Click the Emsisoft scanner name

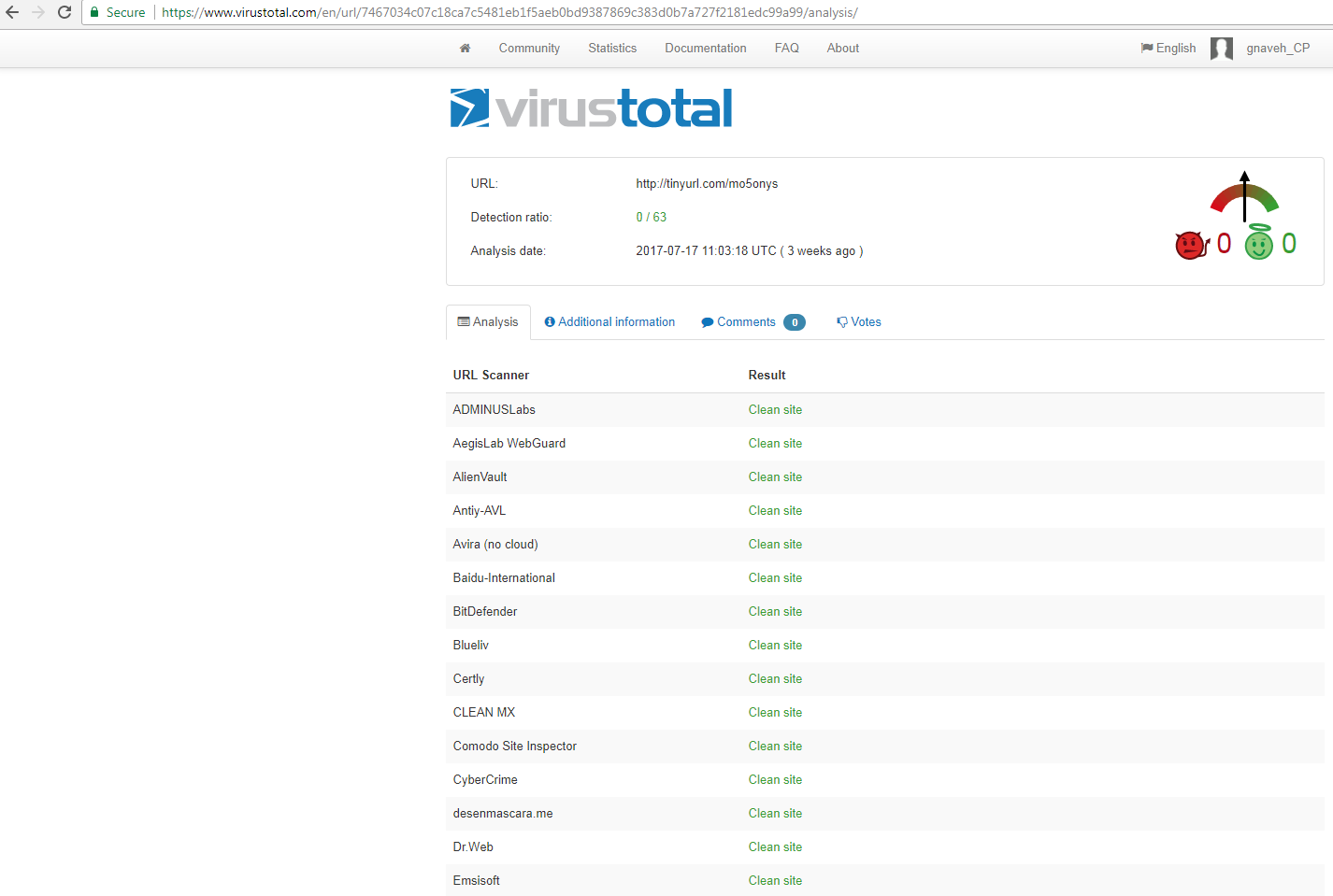coord(477,880)
